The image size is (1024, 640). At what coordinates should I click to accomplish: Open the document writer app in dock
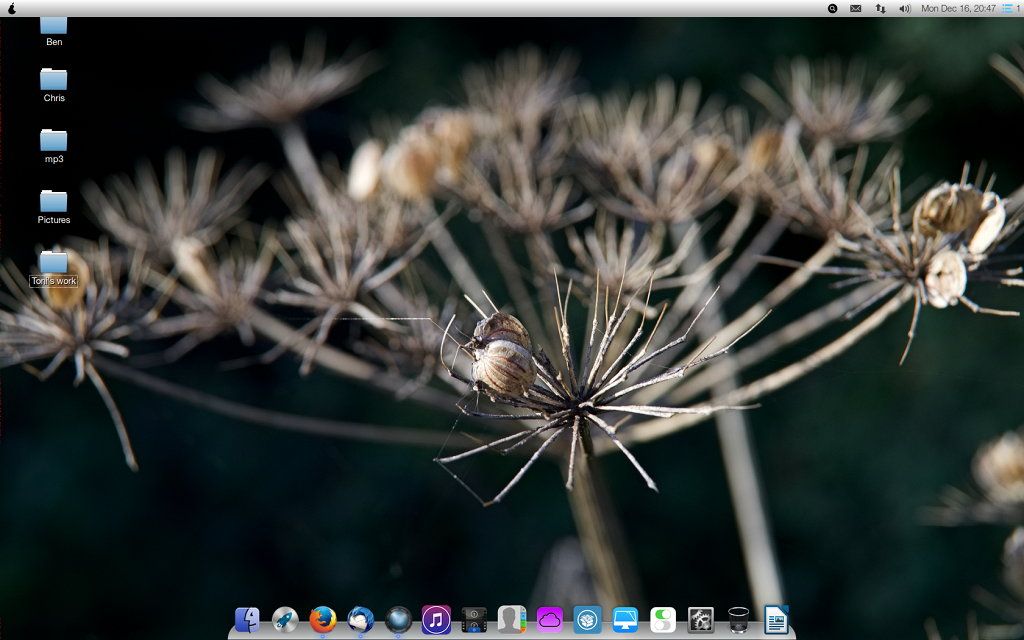(776, 620)
